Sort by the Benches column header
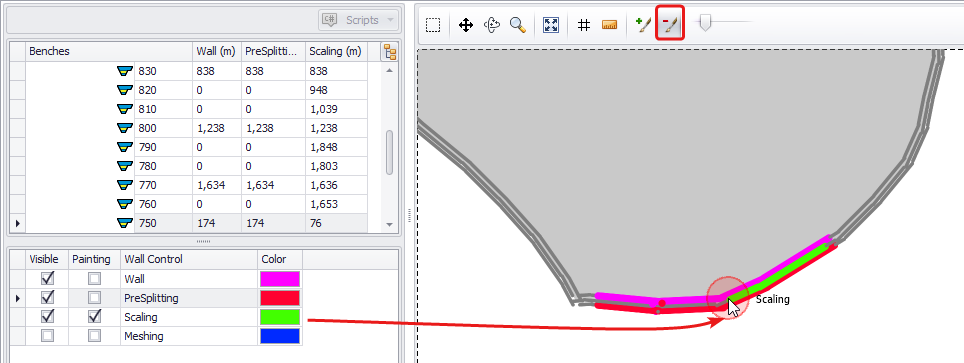 coord(108,52)
